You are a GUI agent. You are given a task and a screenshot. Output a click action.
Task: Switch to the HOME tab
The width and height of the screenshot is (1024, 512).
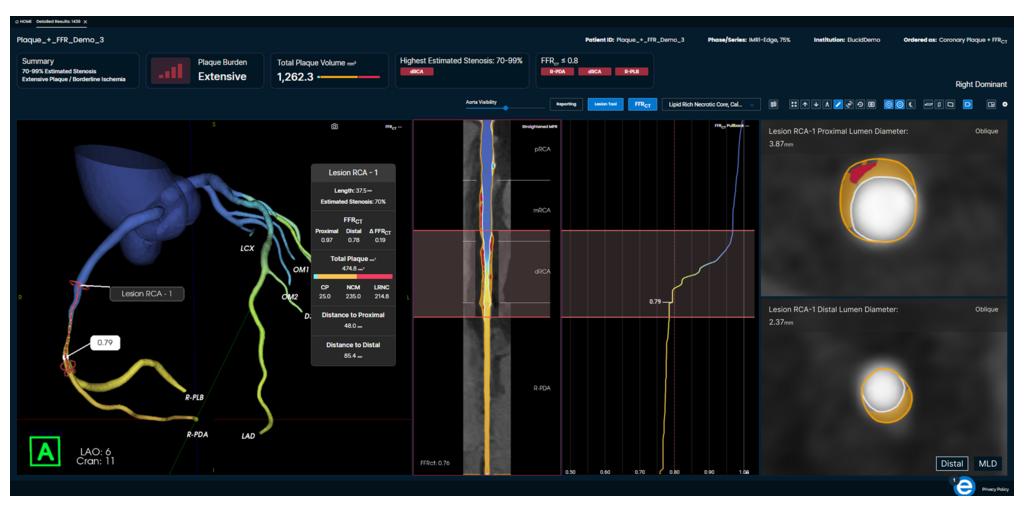tap(25, 22)
